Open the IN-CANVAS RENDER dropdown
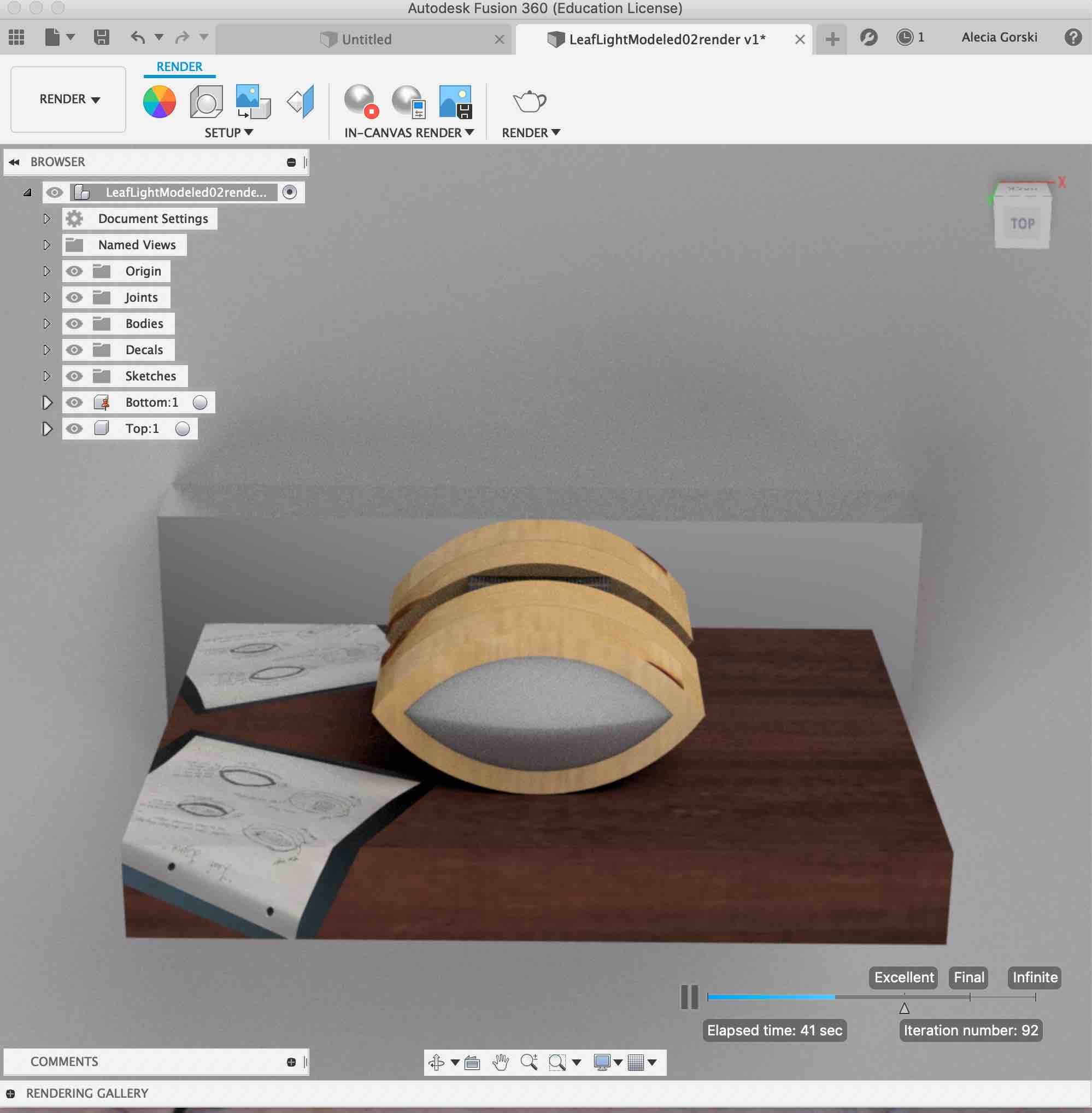 (409, 132)
